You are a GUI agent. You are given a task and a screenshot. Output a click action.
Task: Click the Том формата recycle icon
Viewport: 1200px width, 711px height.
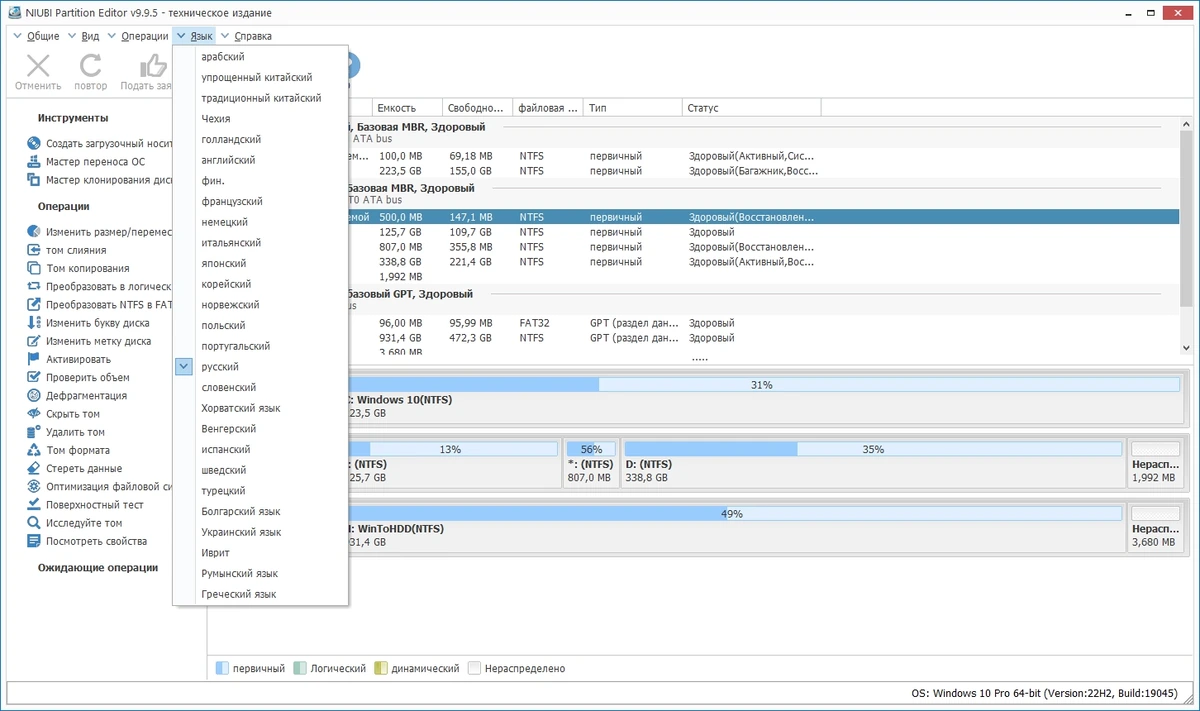(34, 450)
